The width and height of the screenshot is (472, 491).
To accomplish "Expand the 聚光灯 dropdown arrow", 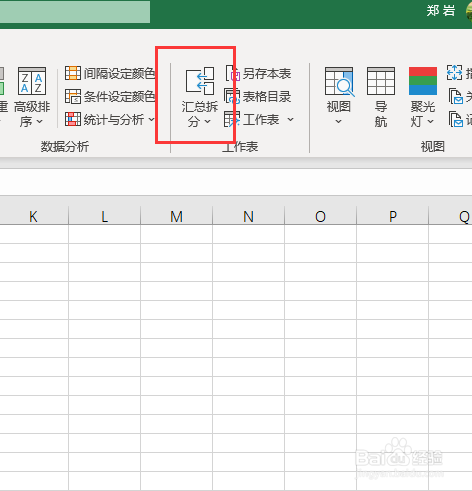I will click(430, 122).
